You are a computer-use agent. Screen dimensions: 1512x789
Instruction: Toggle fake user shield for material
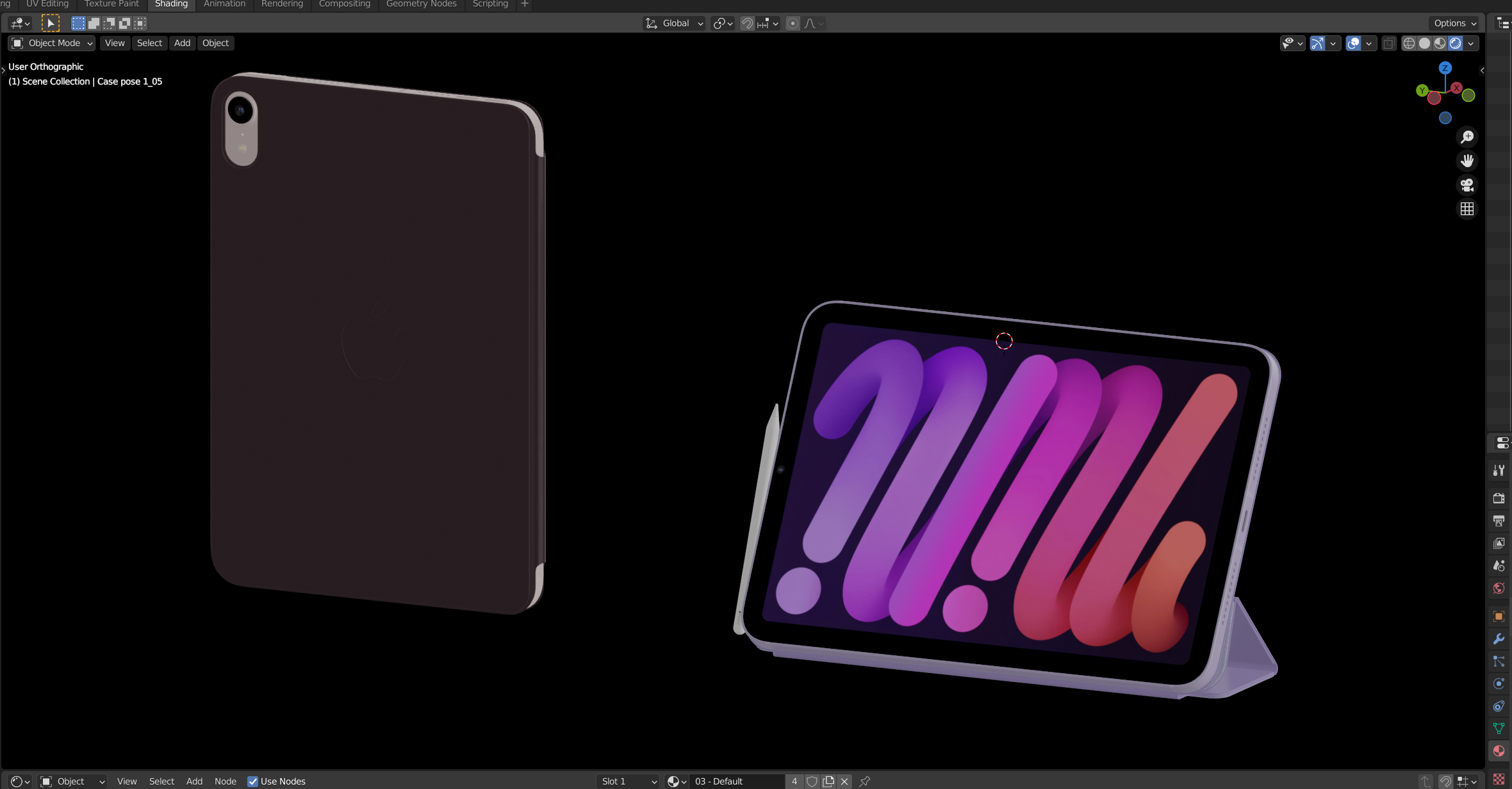tap(812, 781)
